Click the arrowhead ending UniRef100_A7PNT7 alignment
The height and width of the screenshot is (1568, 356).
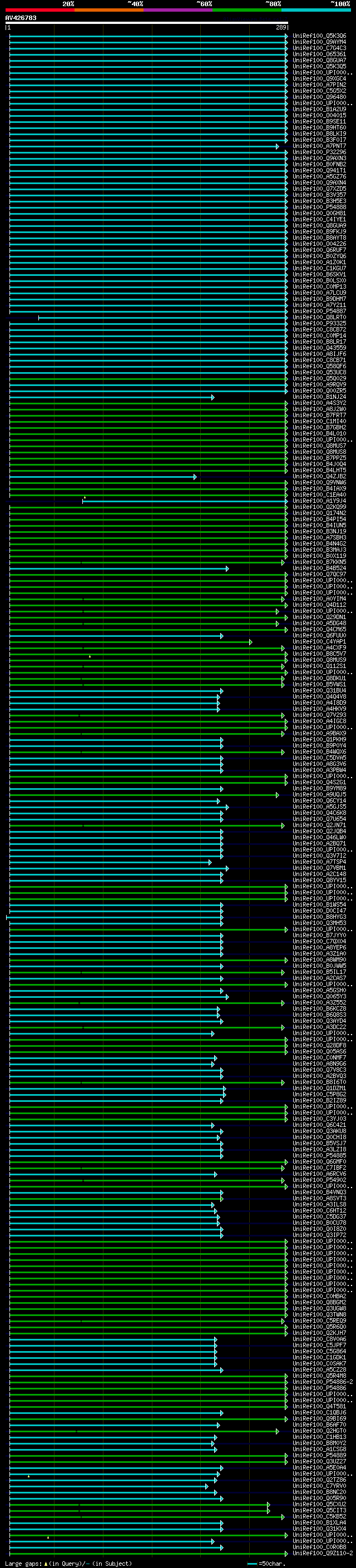tap(278, 146)
